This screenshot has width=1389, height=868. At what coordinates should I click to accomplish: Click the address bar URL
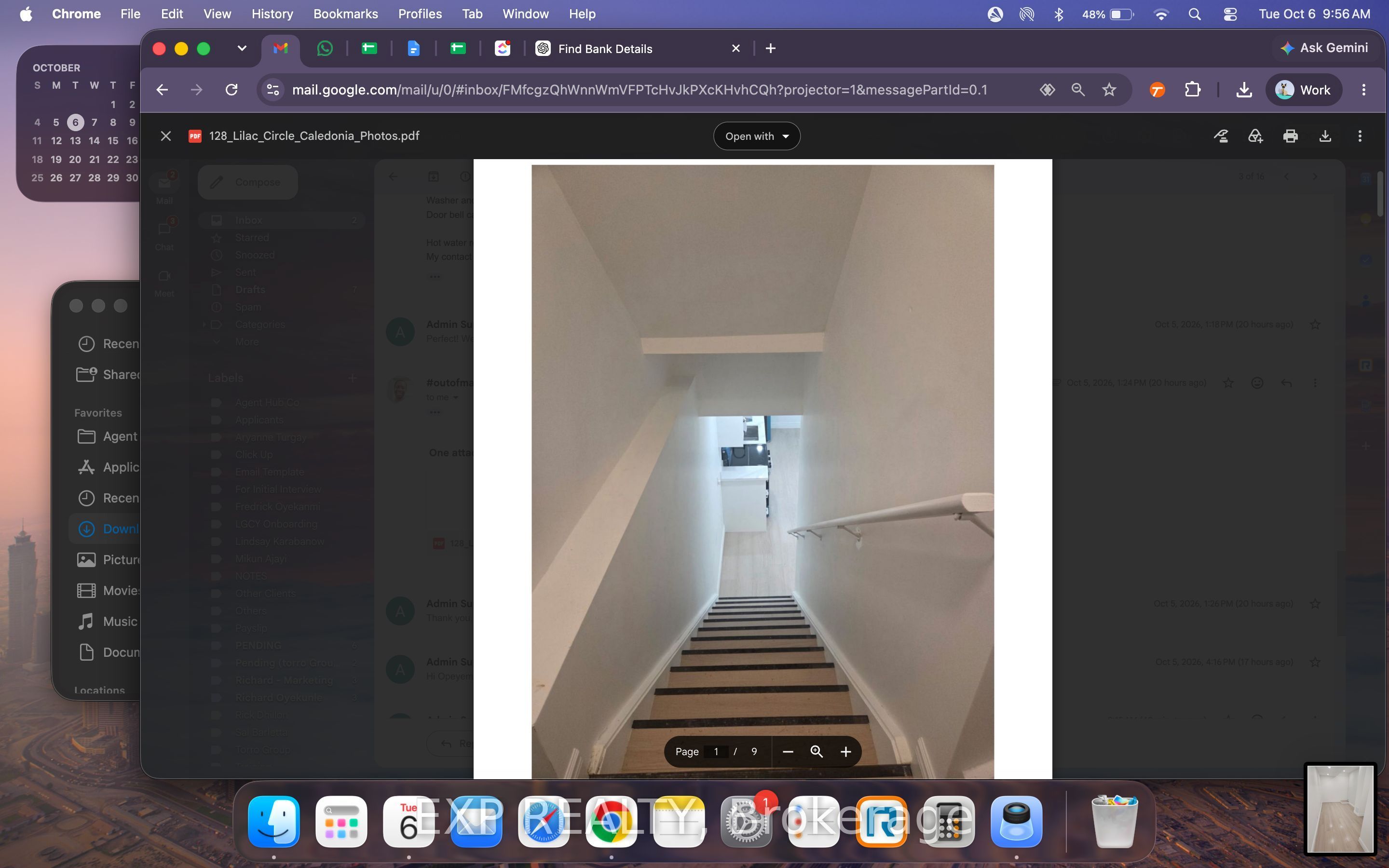640,90
